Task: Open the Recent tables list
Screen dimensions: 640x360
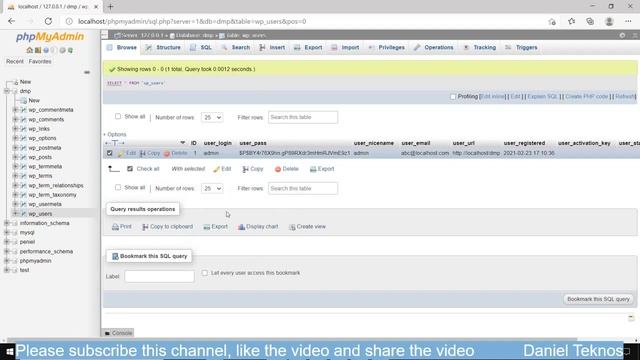Action: 15,62
